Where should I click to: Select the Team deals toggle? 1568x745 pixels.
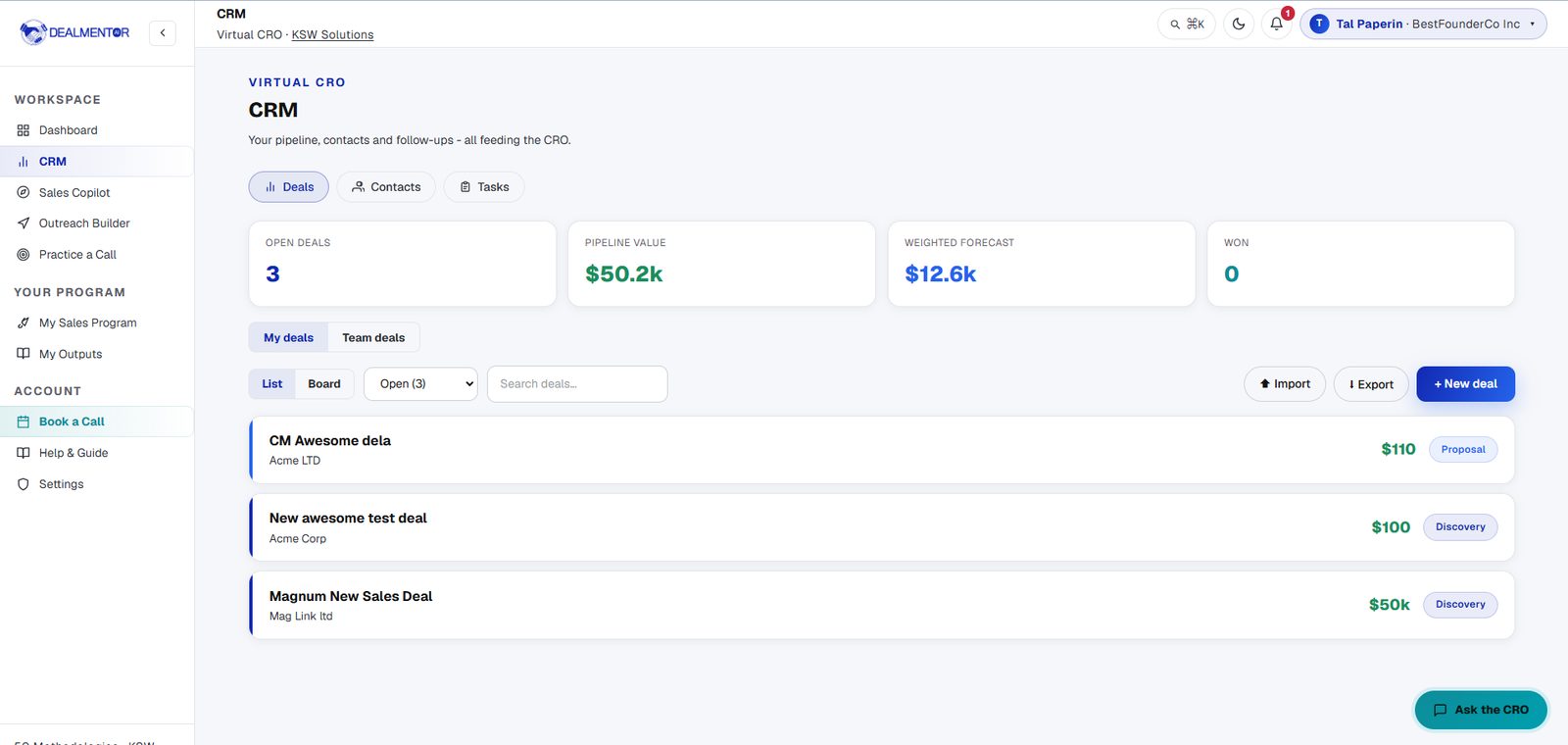pyautogui.click(x=373, y=337)
